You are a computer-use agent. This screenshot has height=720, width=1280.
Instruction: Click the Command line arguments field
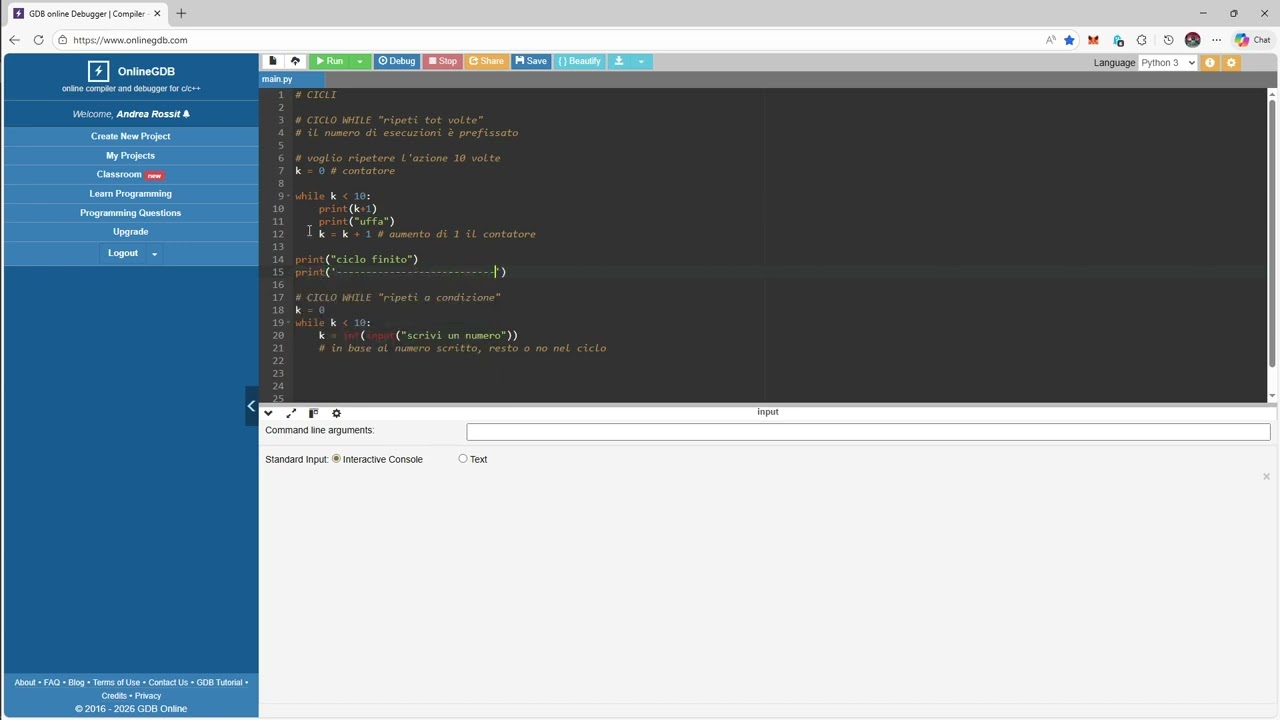[x=868, y=432]
